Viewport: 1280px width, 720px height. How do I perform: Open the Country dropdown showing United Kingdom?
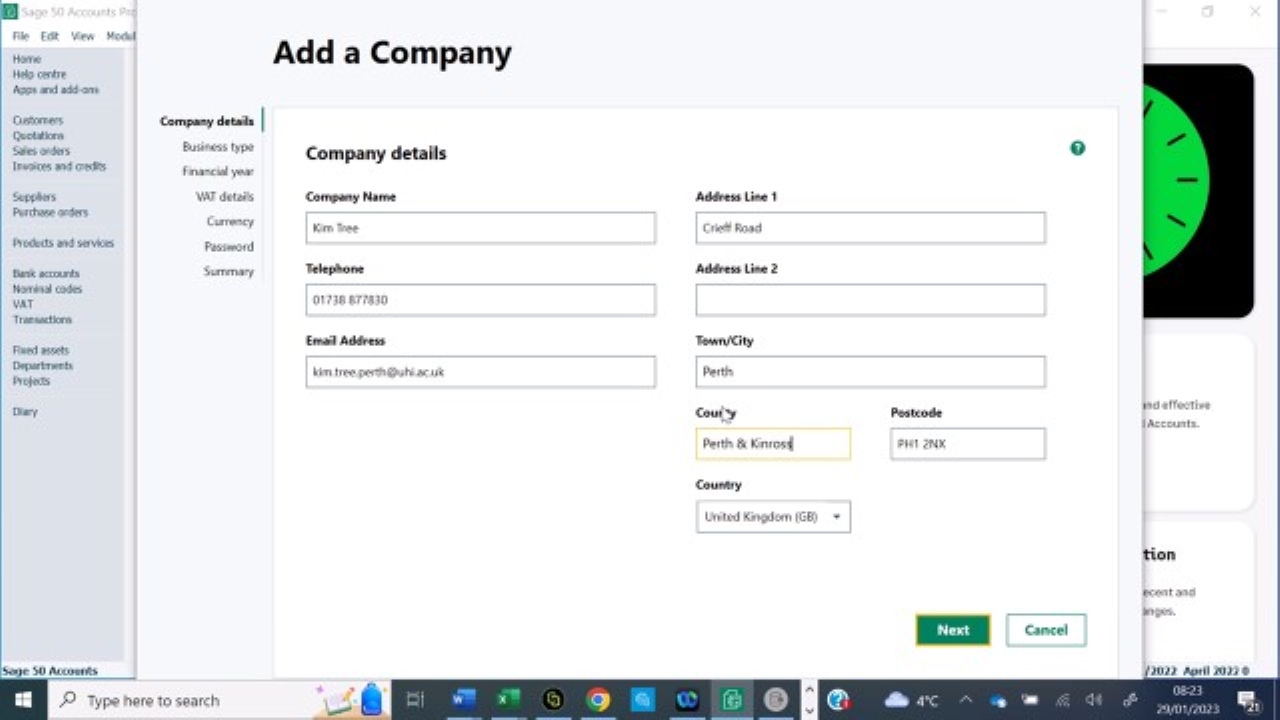(772, 516)
